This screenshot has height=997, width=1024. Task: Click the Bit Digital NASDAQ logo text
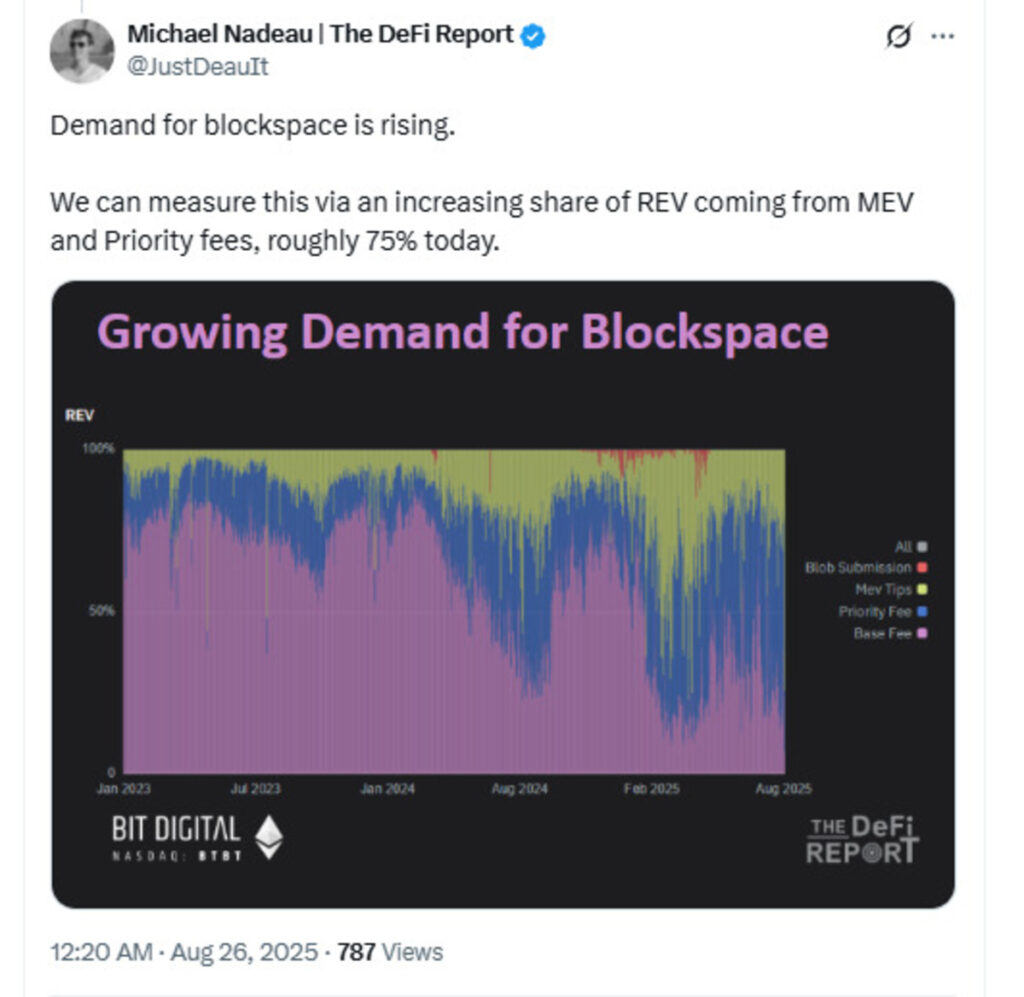tap(176, 838)
